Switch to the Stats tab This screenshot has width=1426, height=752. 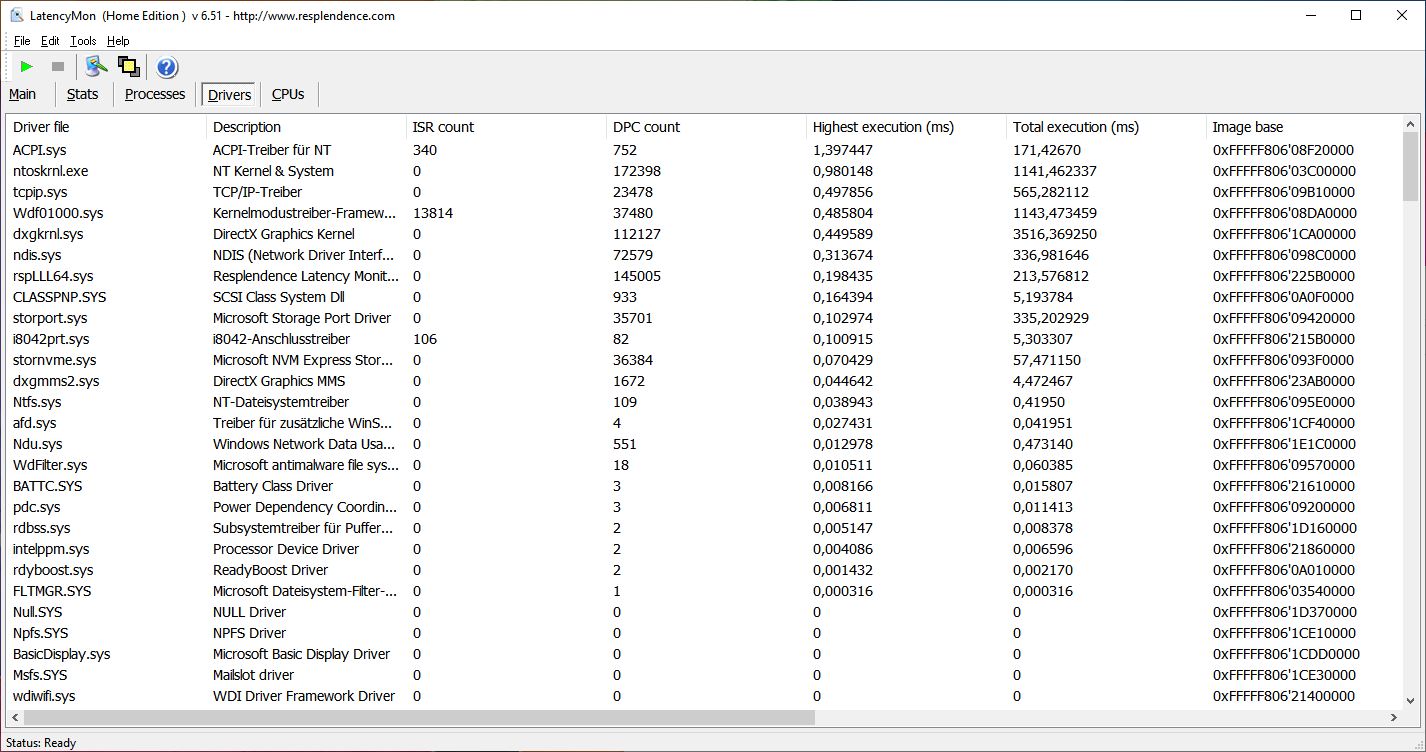pos(82,94)
